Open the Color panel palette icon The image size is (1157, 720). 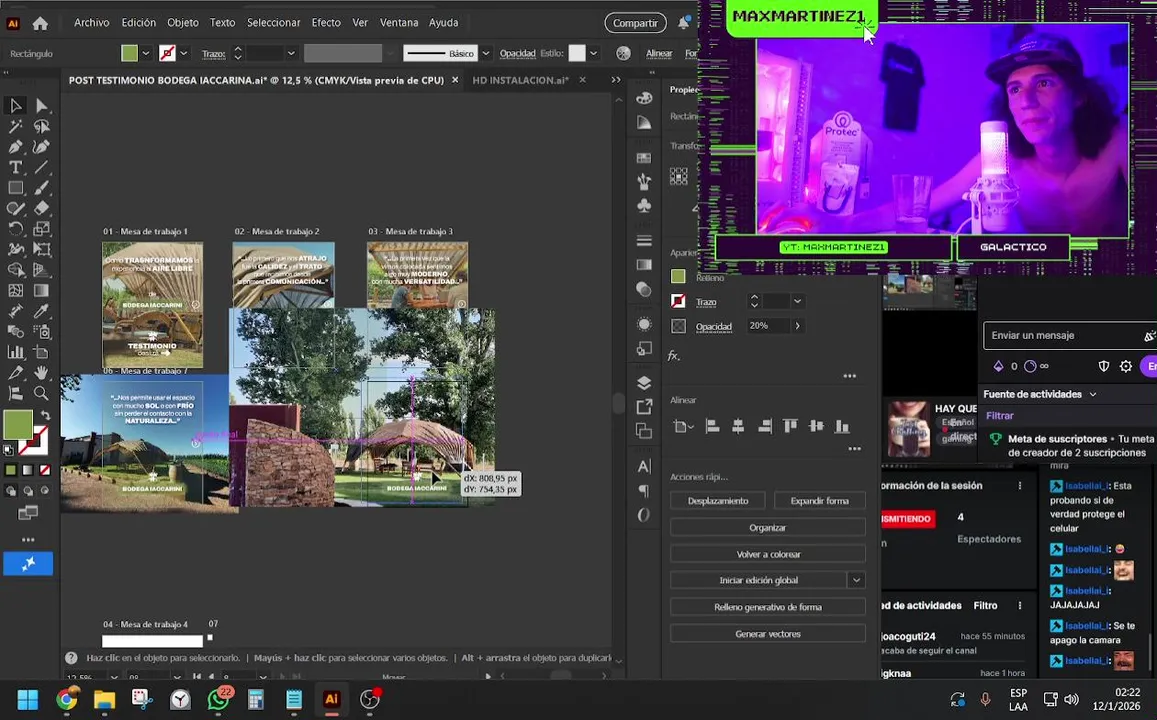click(644, 98)
